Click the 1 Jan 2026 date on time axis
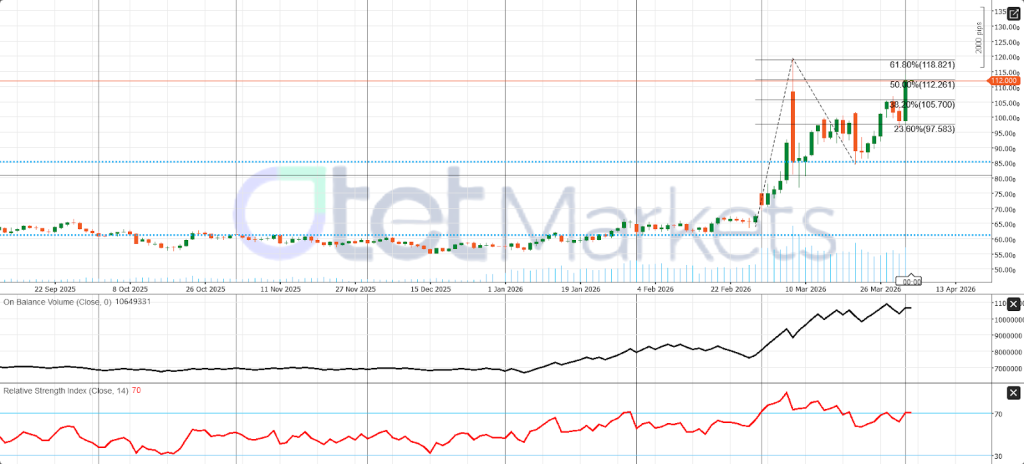1024x464 pixels. 505,288
